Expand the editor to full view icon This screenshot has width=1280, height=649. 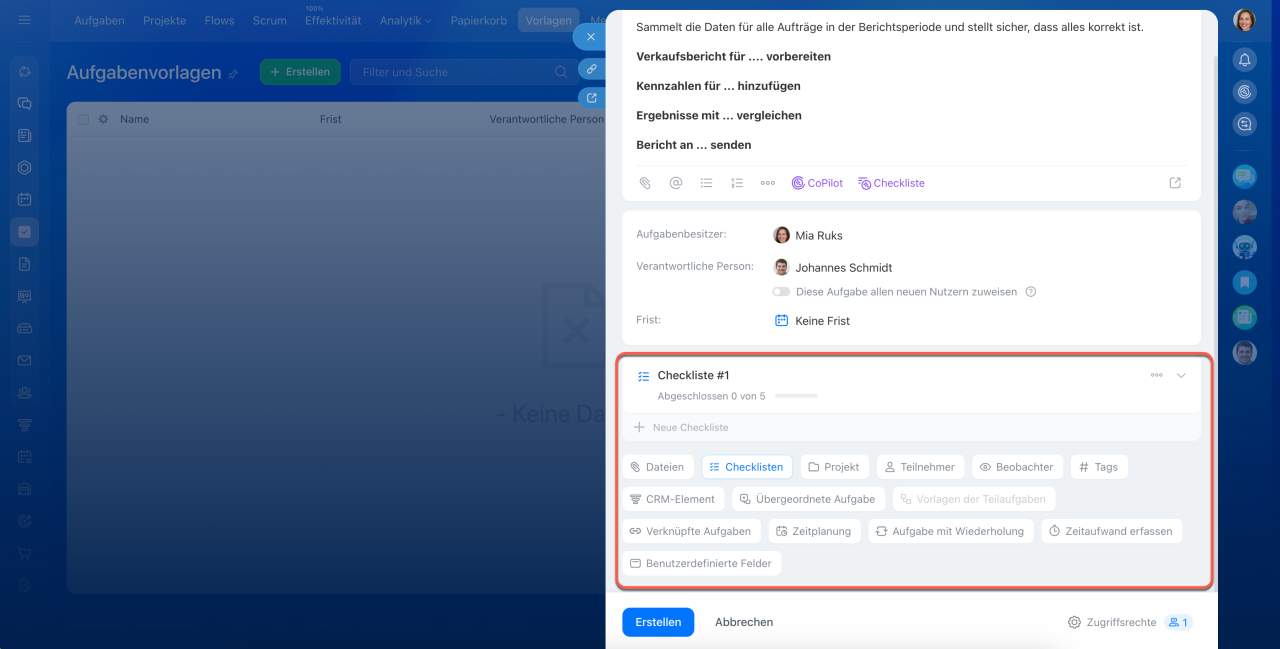[1175, 183]
